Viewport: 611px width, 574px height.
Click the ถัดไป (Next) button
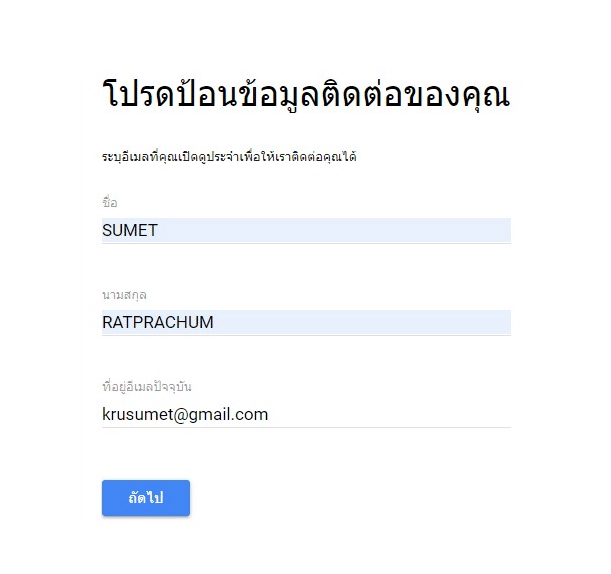tap(146, 498)
